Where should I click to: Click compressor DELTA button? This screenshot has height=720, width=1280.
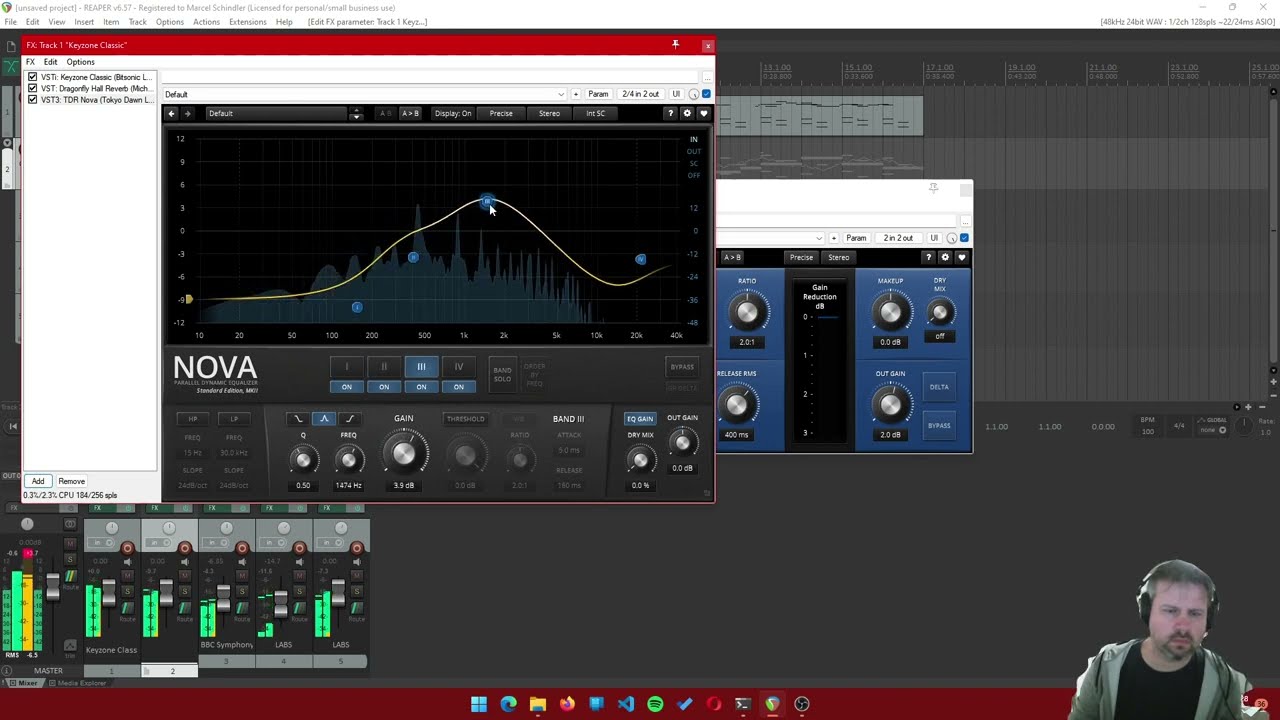click(939, 387)
